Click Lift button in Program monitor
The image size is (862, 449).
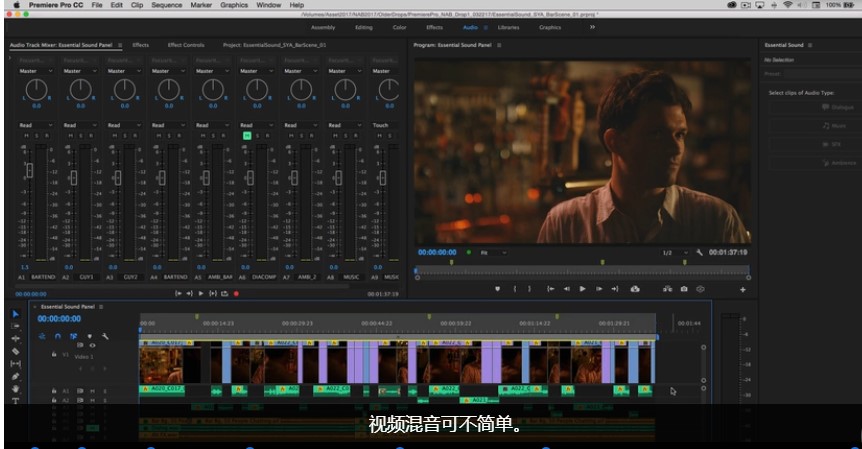pyautogui.click(x=635, y=289)
